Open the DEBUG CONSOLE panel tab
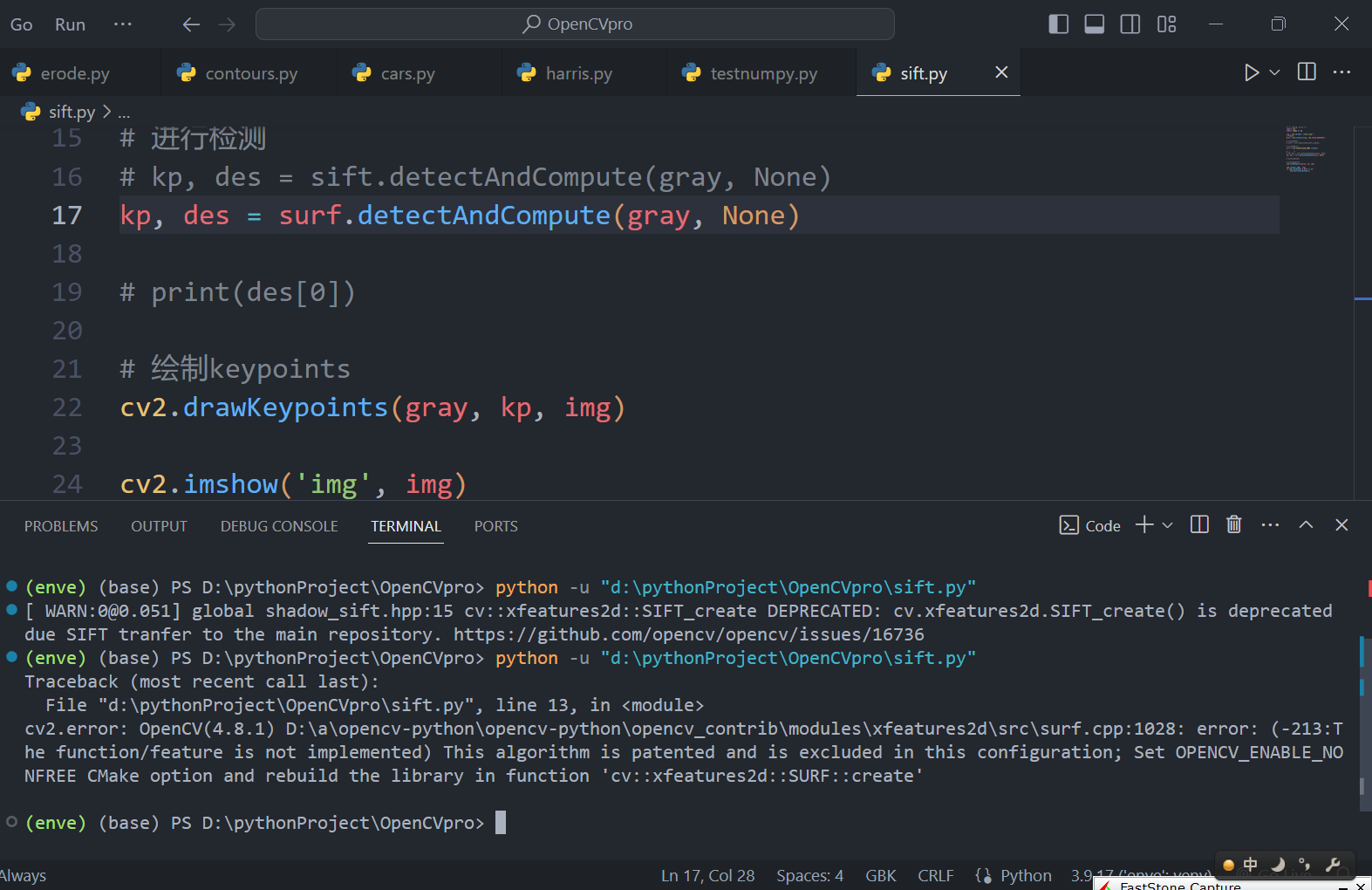1372x890 pixels. 279,526
